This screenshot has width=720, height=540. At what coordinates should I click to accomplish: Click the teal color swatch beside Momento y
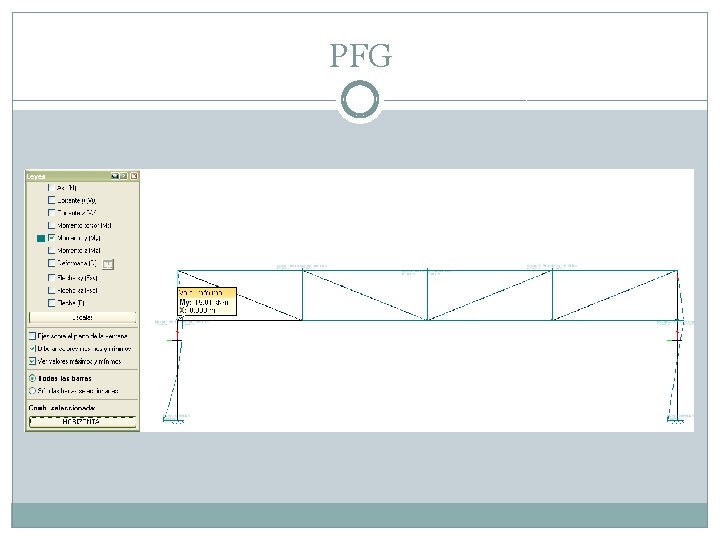[41, 238]
